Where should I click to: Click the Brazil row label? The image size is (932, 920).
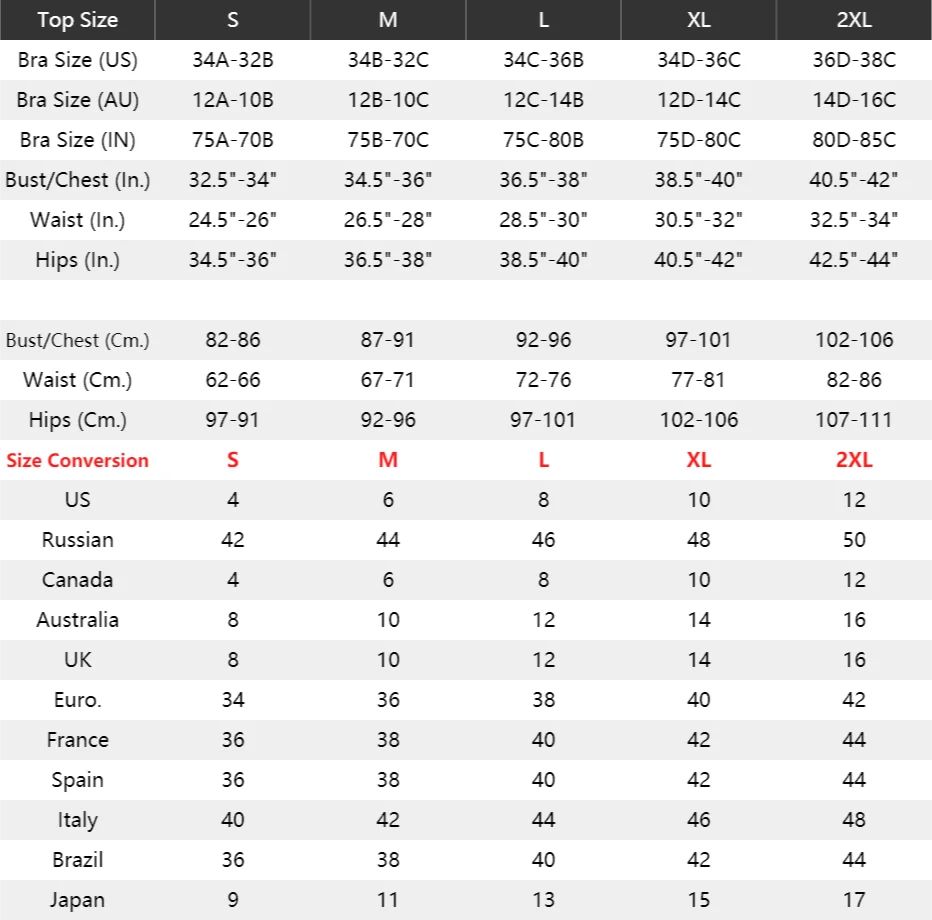tap(77, 860)
